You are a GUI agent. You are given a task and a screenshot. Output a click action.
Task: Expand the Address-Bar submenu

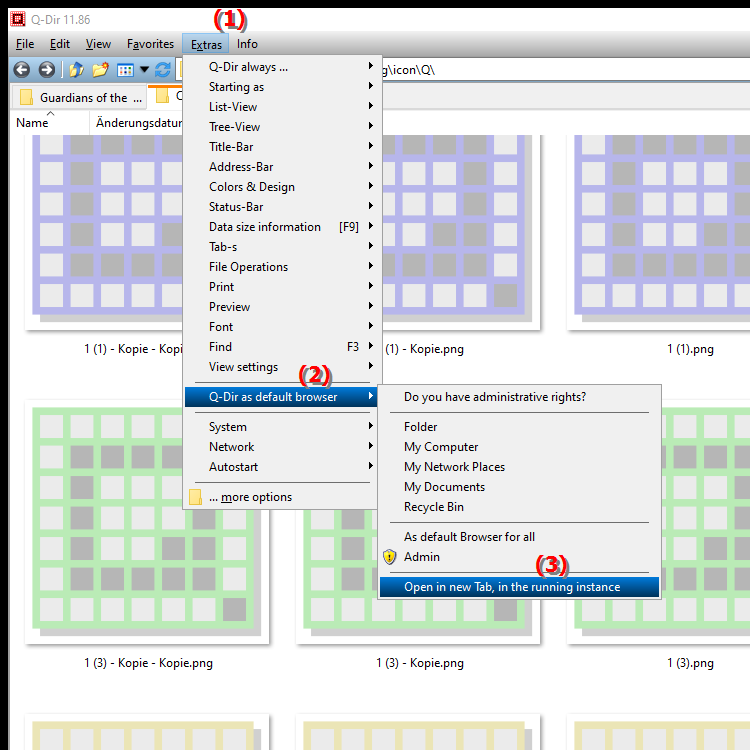click(281, 167)
